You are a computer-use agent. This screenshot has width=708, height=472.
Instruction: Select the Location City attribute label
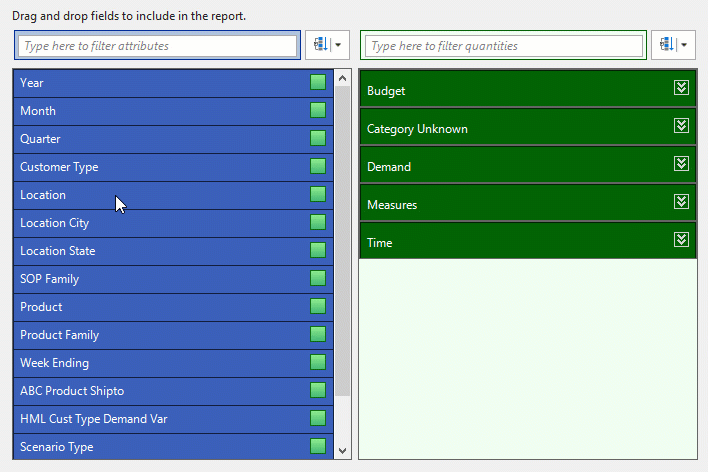click(x=55, y=223)
